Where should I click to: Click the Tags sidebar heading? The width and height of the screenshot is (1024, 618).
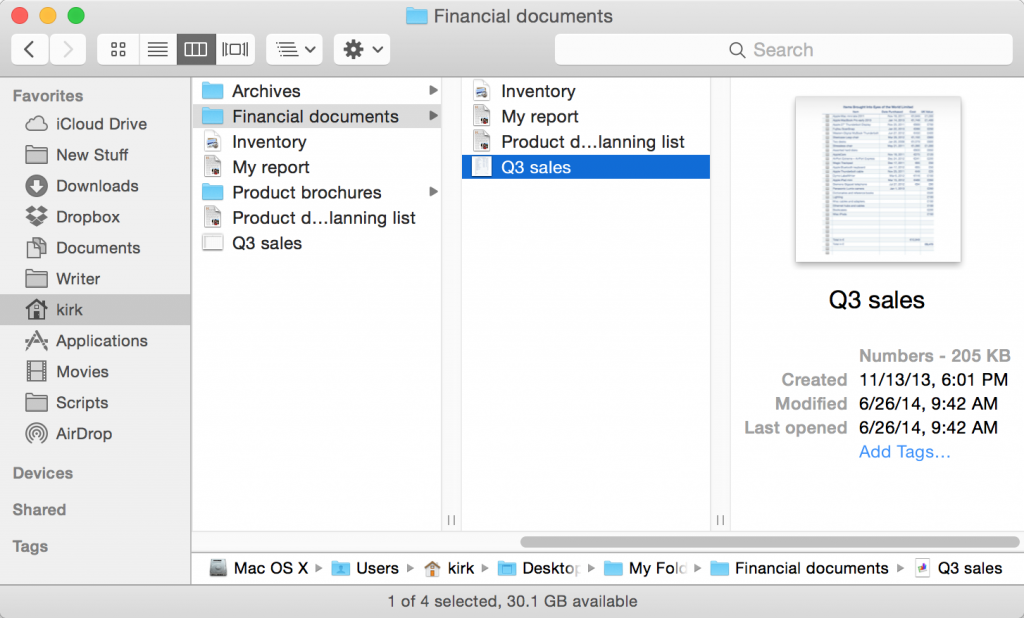[x=30, y=546]
